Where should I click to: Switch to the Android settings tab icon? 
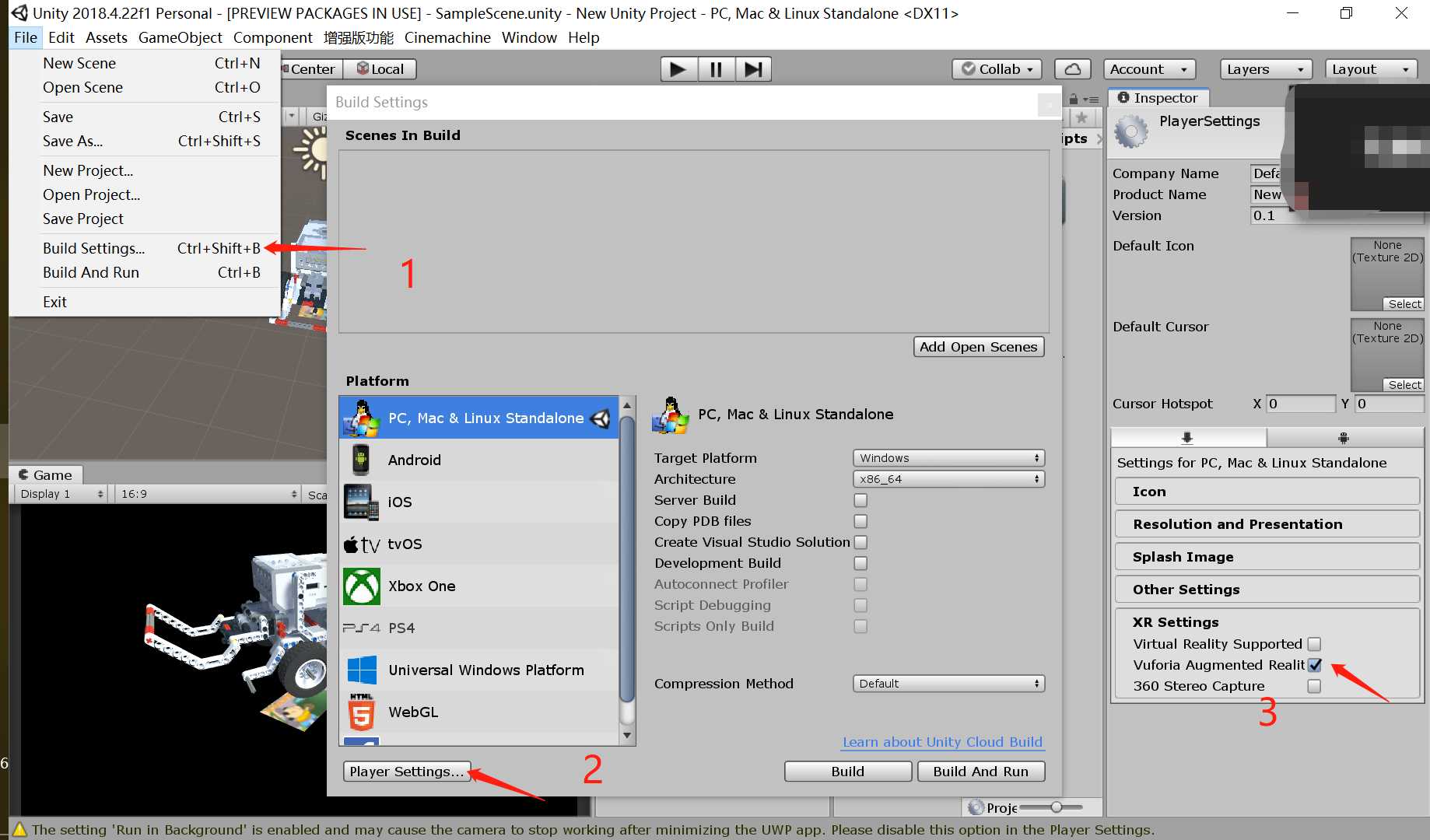click(1344, 437)
